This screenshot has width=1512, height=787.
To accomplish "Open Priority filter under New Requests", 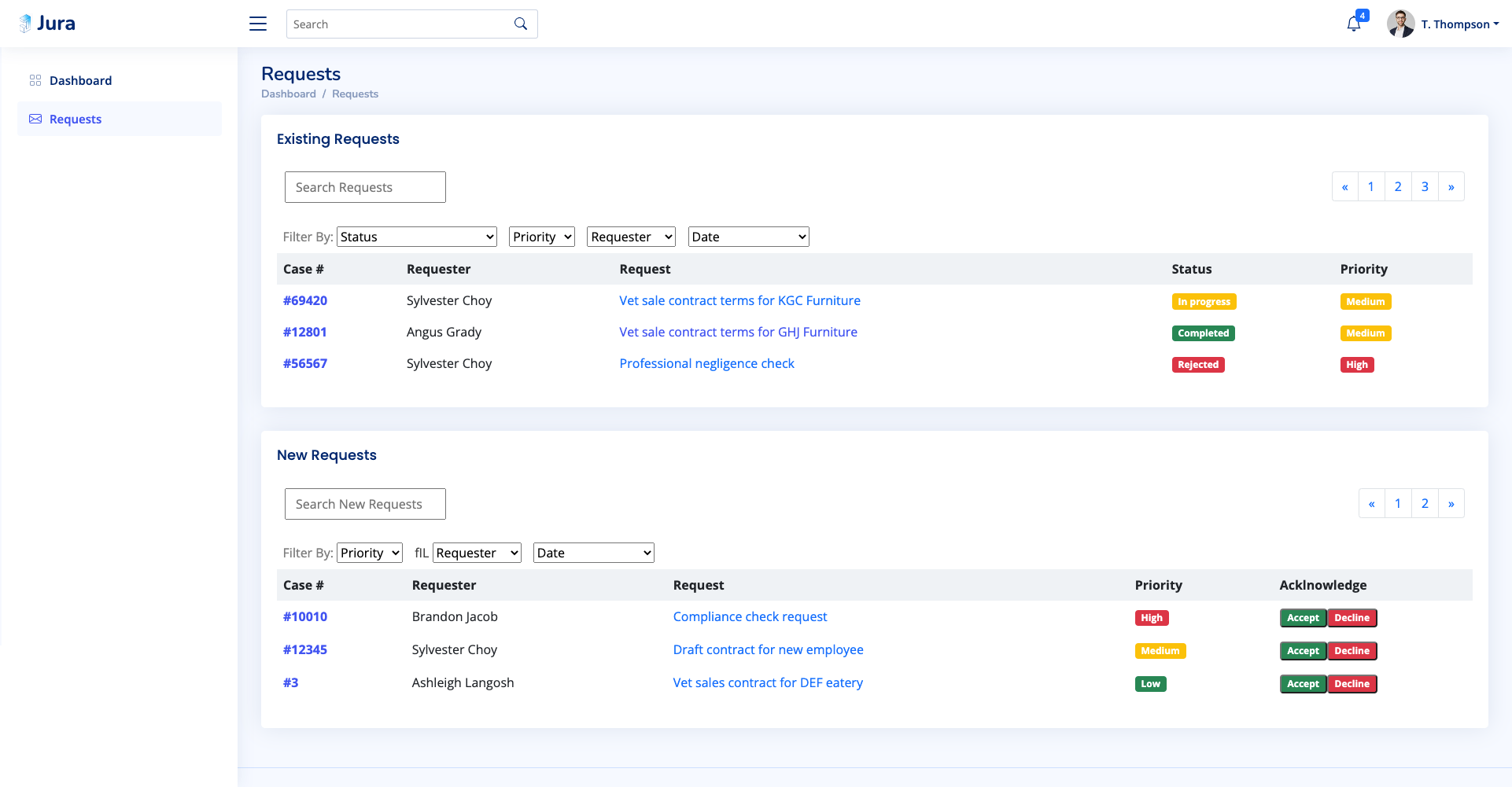I will [370, 553].
